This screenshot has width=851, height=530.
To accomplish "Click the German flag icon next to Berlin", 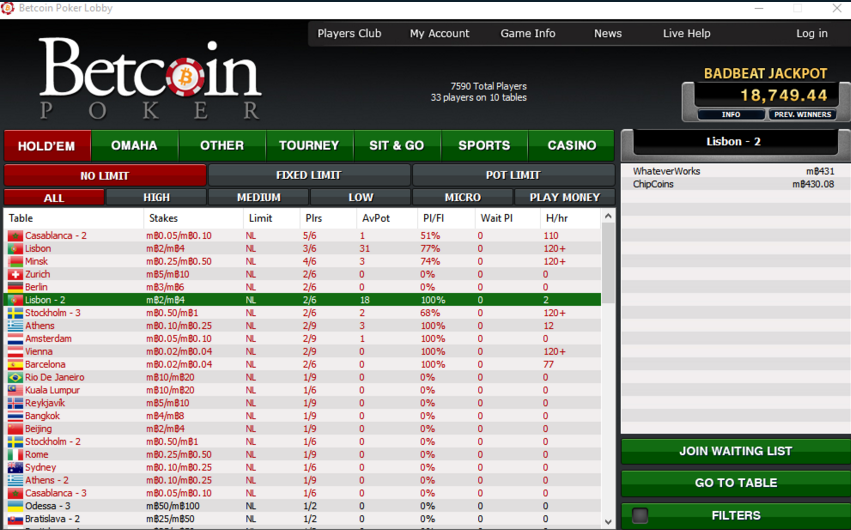I will [x=15, y=288].
